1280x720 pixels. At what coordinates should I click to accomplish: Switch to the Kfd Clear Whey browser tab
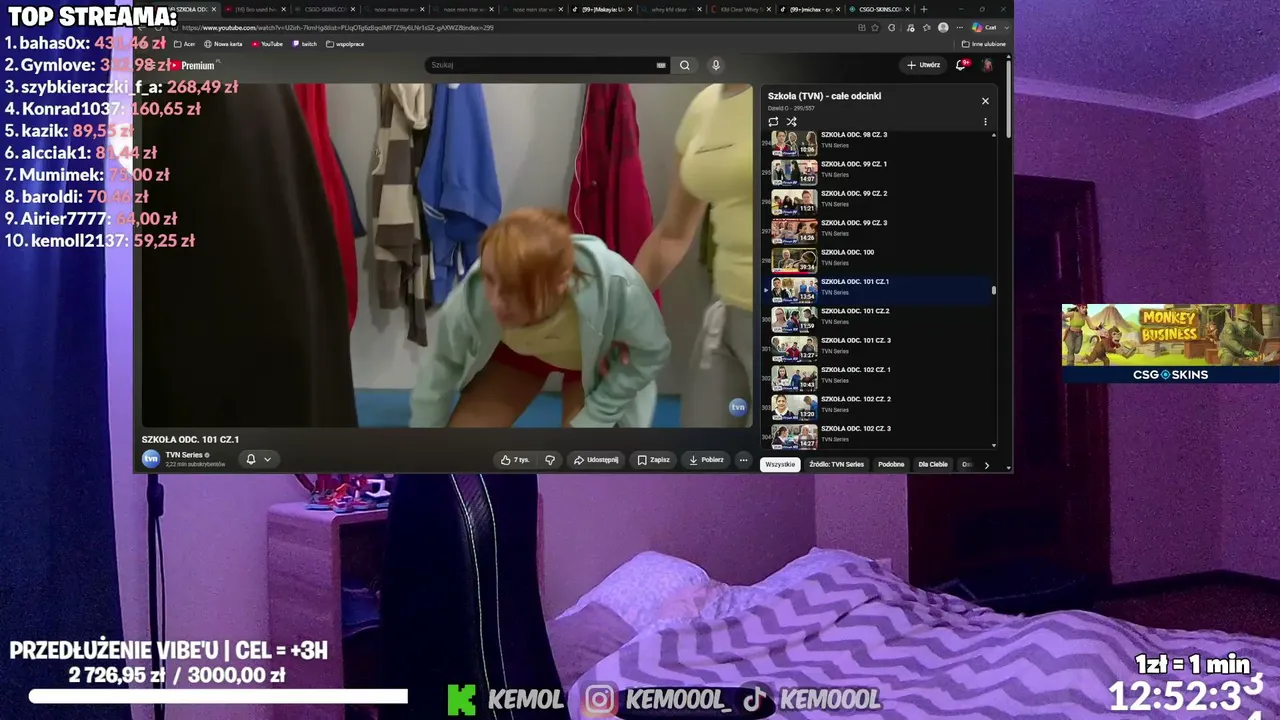(739, 9)
